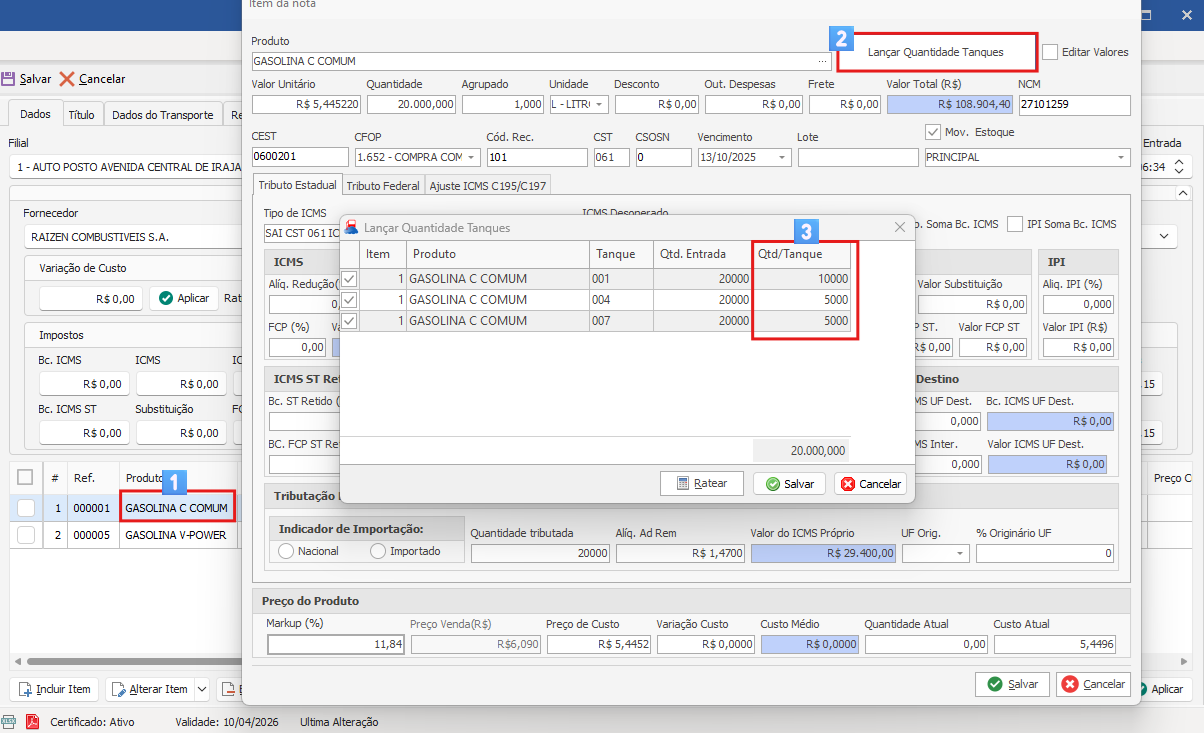Click the purple floppy disk save icon

8,78
